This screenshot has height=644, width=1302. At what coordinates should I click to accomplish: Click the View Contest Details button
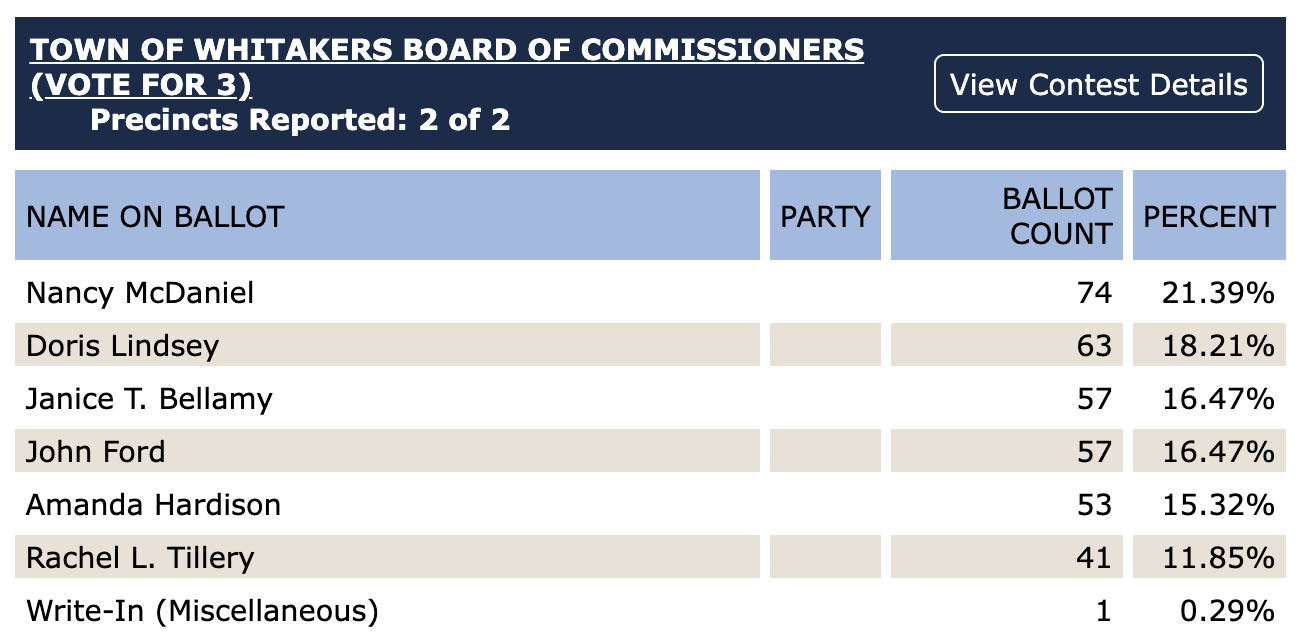click(x=1098, y=84)
